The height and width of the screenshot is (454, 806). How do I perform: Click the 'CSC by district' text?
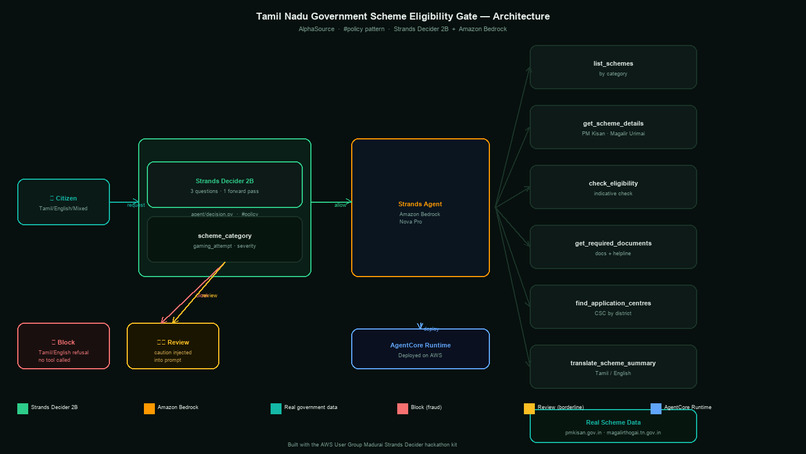pos(613,314)
